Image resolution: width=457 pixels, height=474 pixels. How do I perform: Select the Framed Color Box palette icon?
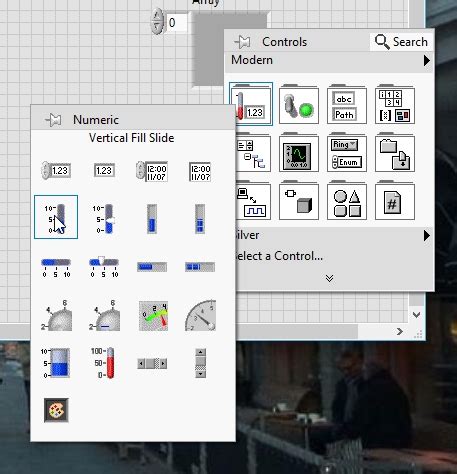[56, 410]
